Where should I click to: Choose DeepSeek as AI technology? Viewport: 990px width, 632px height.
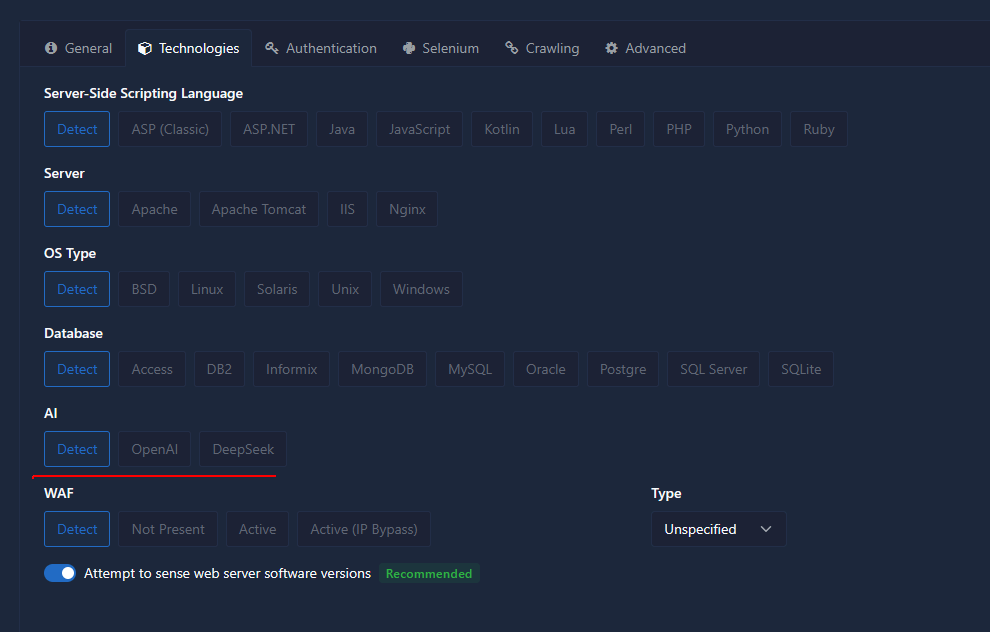243,449
